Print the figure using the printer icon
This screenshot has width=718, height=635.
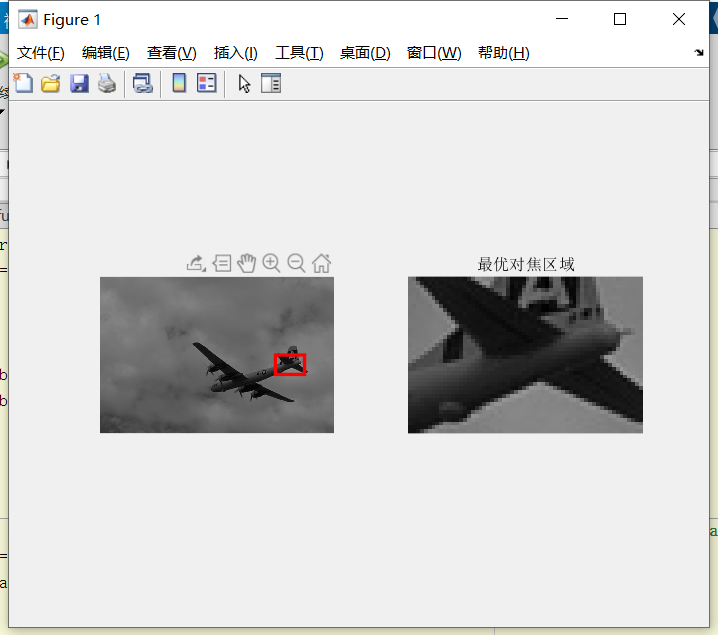pos(107,84)
